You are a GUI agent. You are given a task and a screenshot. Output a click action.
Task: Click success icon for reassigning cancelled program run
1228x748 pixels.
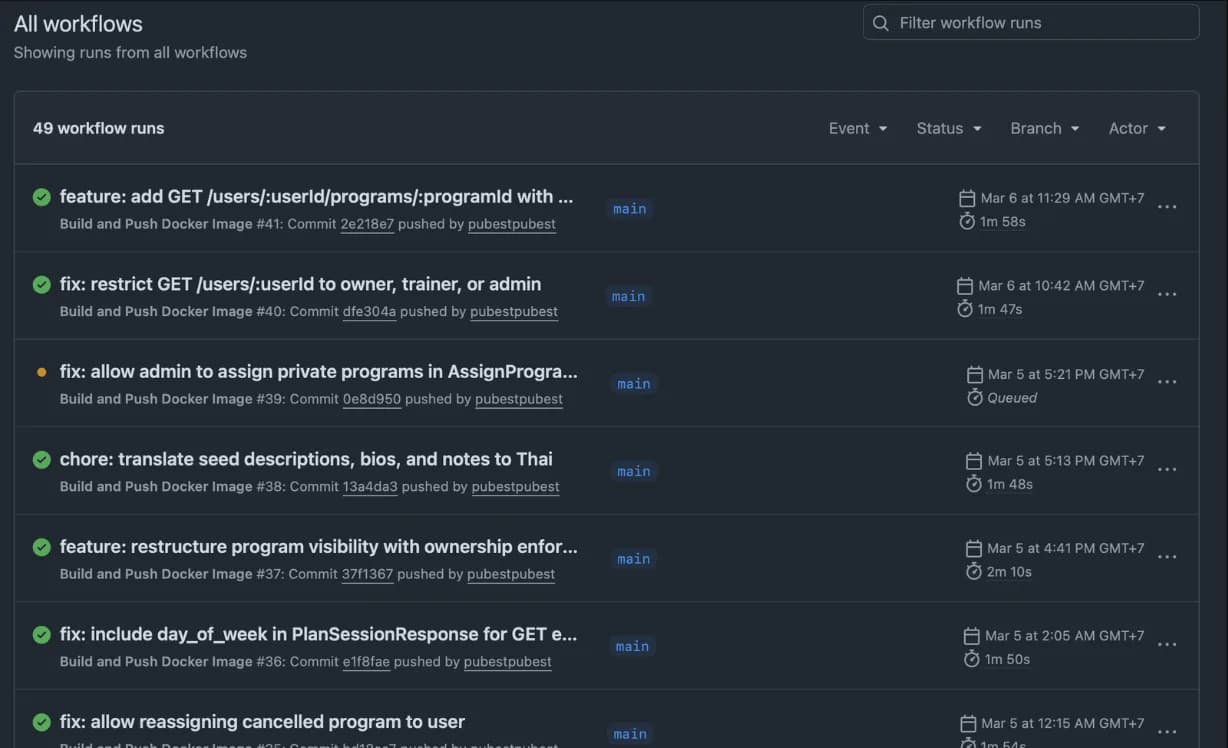[x=42, y=722]
